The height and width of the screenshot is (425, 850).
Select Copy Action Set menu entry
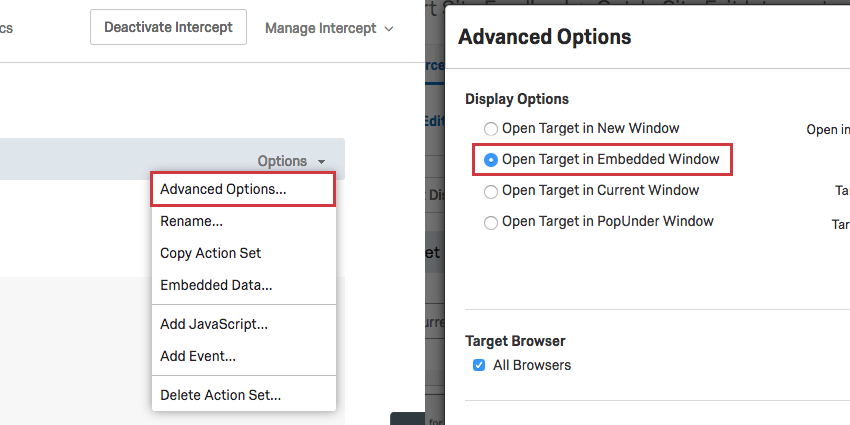tap(210, 253)
